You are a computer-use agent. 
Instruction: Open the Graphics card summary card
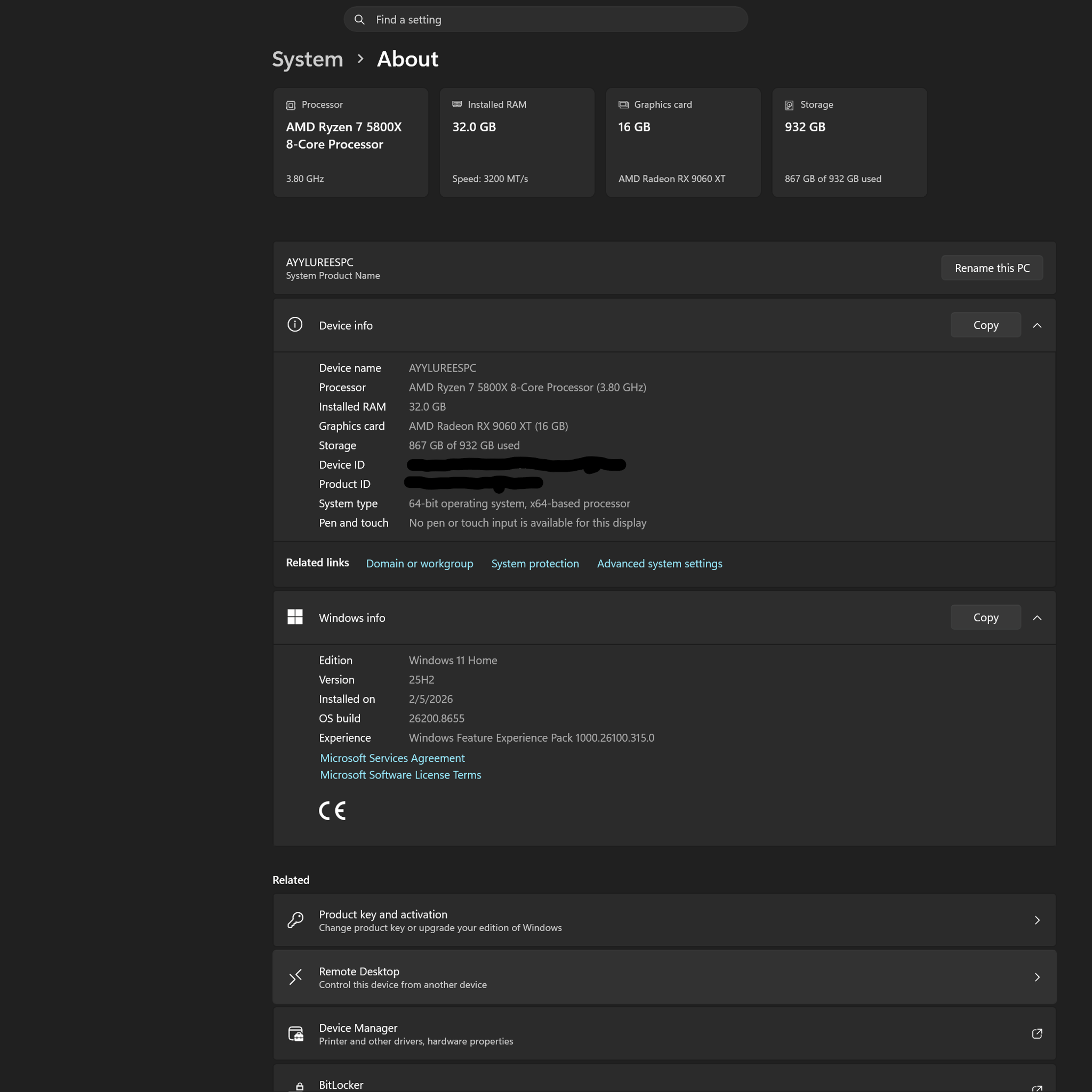[x=683, y=142]
